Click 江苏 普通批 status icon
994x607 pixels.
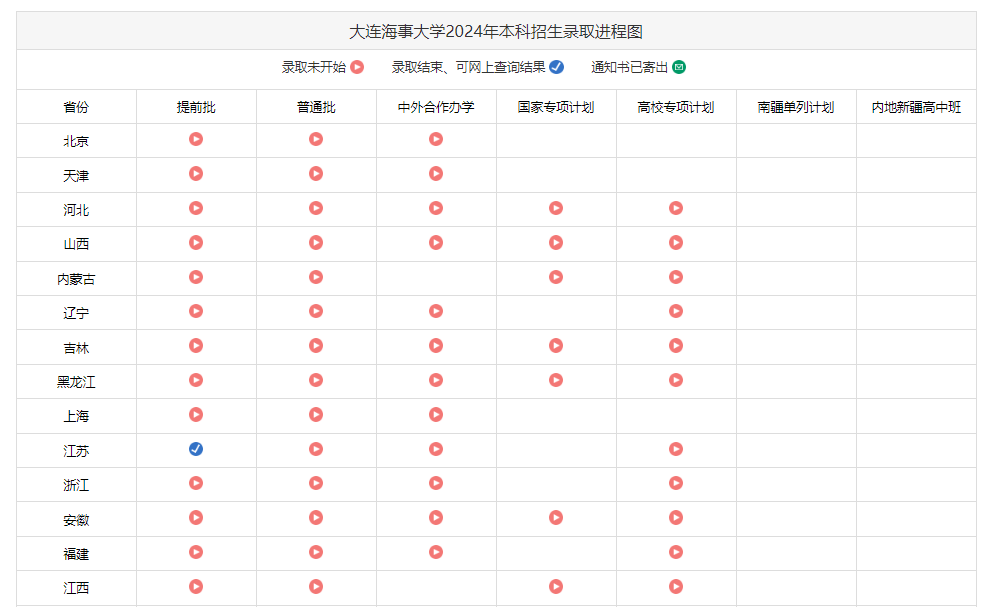316,449
